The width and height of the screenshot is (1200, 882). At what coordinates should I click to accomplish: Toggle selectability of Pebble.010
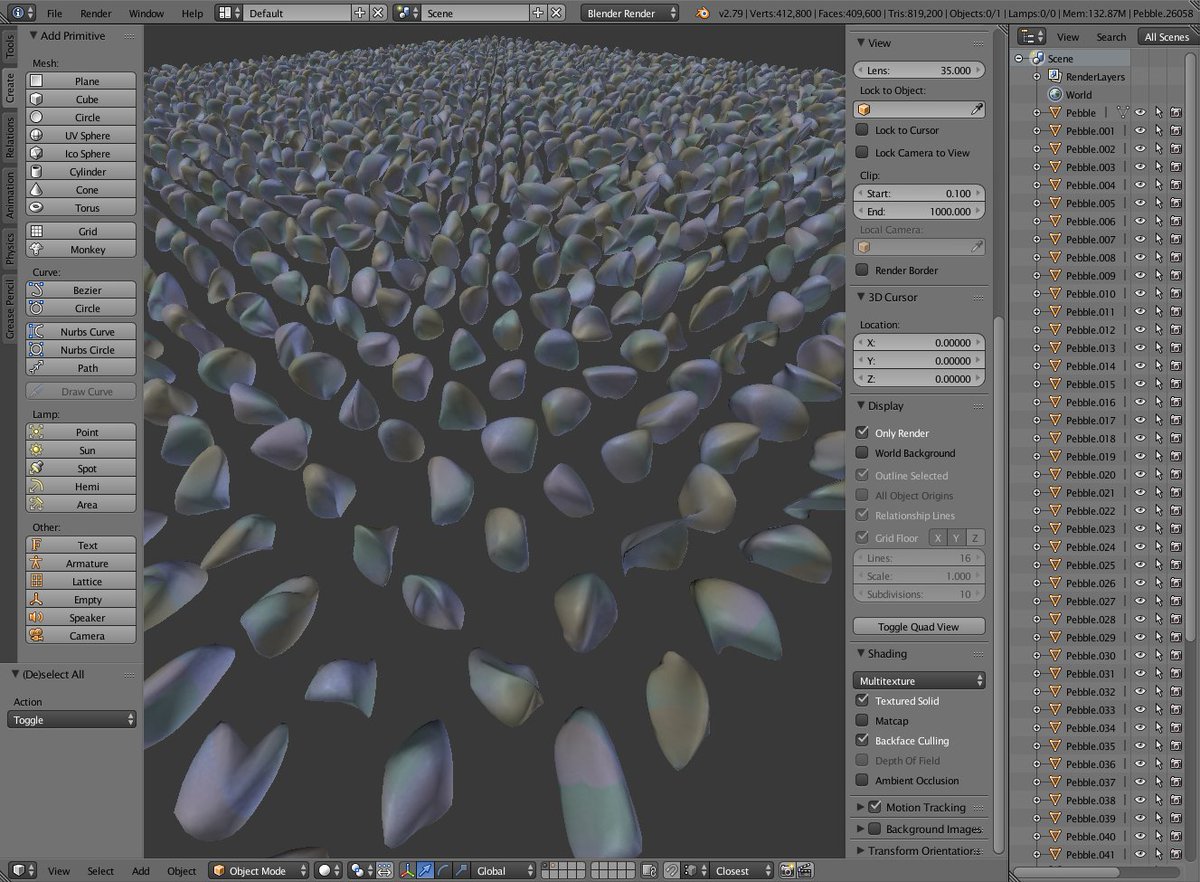pos(1158,294)
